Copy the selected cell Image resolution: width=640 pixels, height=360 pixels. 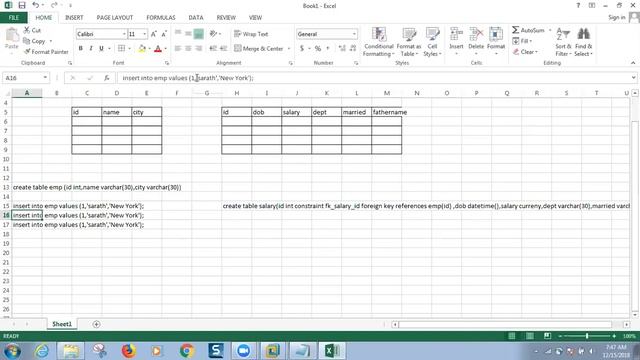tap(35, 41)
